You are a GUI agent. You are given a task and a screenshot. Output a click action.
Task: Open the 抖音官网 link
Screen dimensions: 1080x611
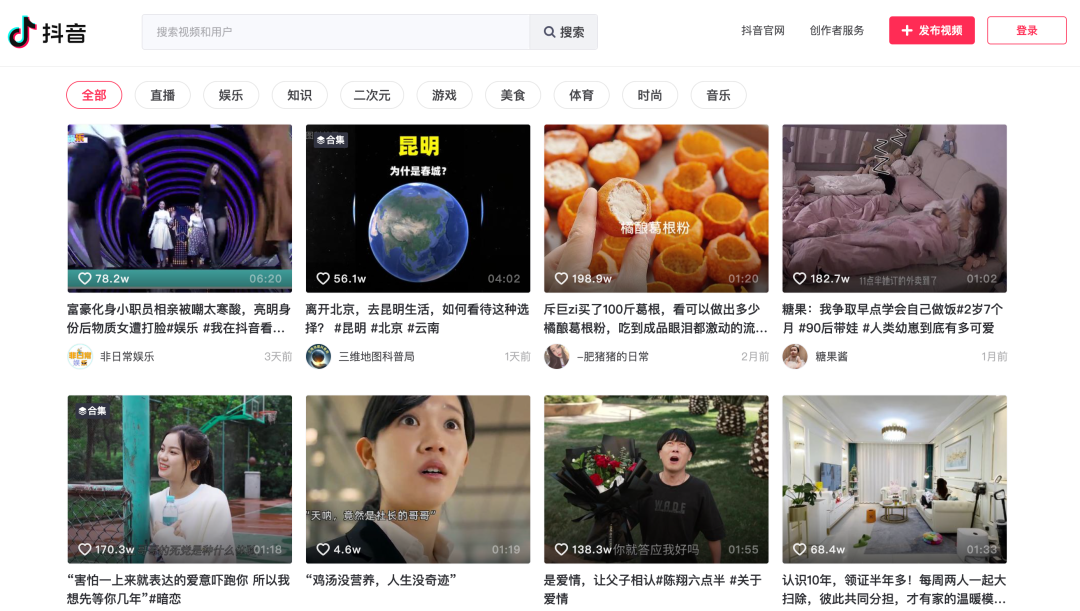762,30
